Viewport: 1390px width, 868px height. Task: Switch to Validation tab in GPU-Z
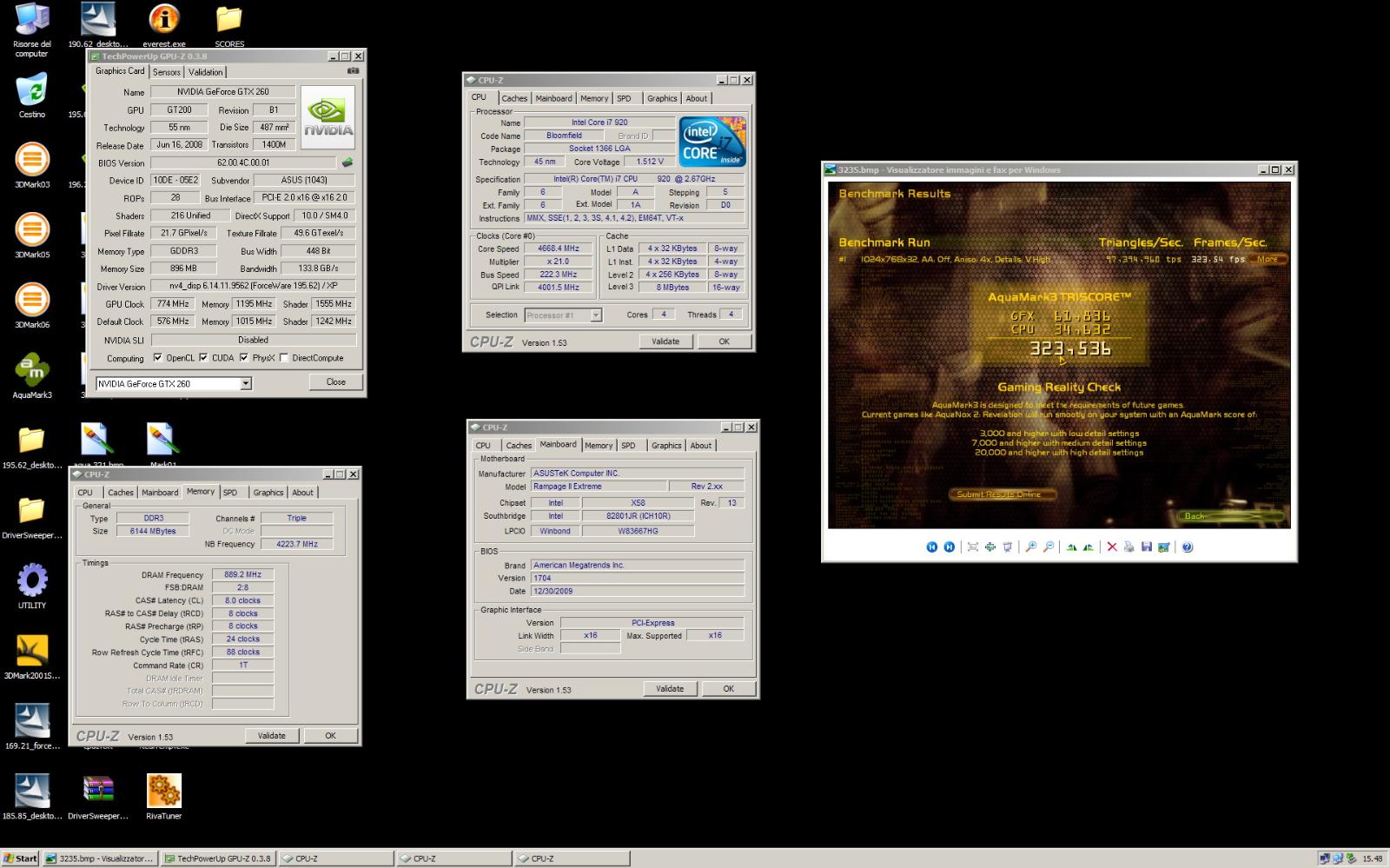click(x=206, y=72)
